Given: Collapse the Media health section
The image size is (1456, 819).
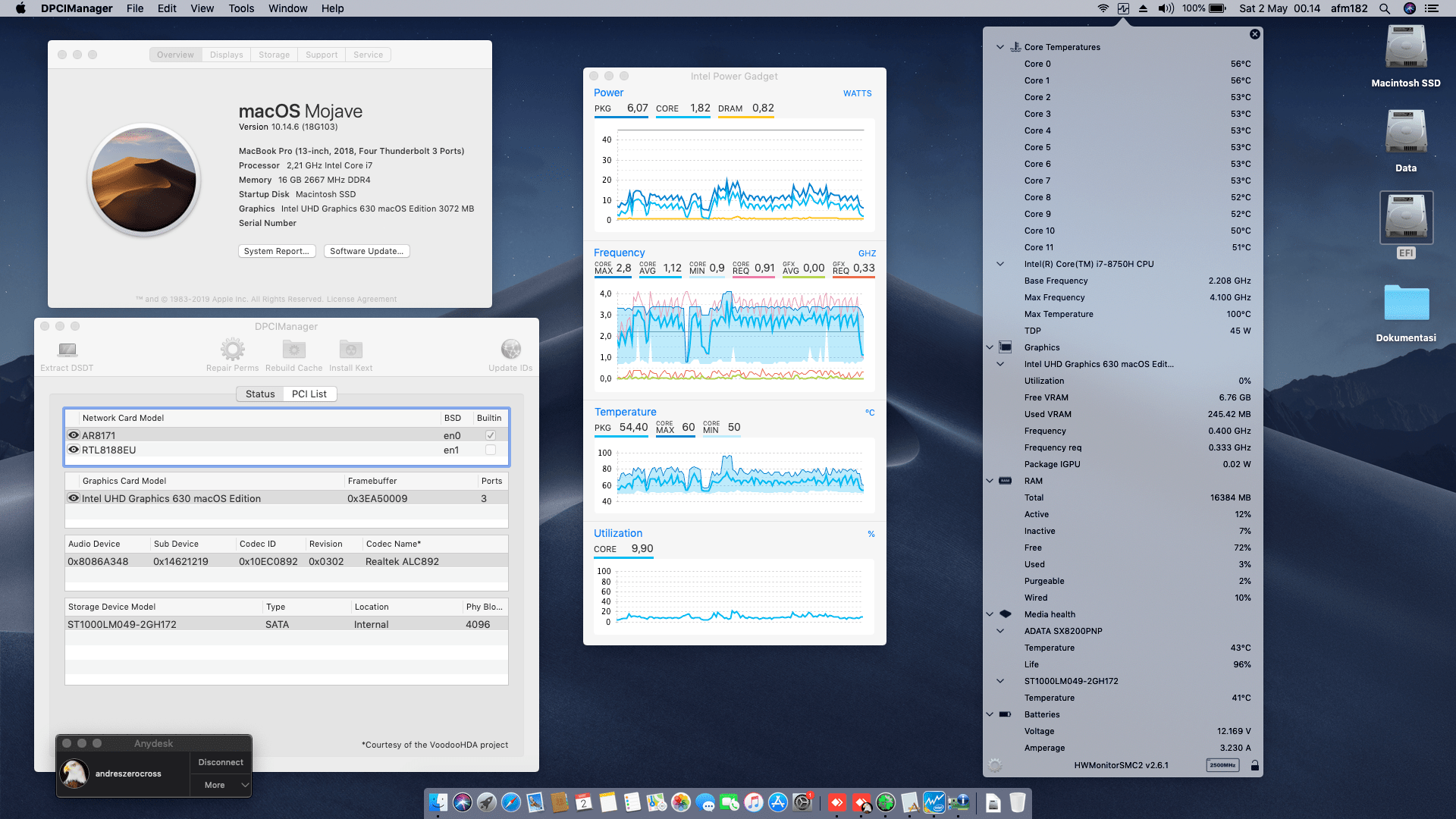Looking at the screenshot, I should 990,614.
